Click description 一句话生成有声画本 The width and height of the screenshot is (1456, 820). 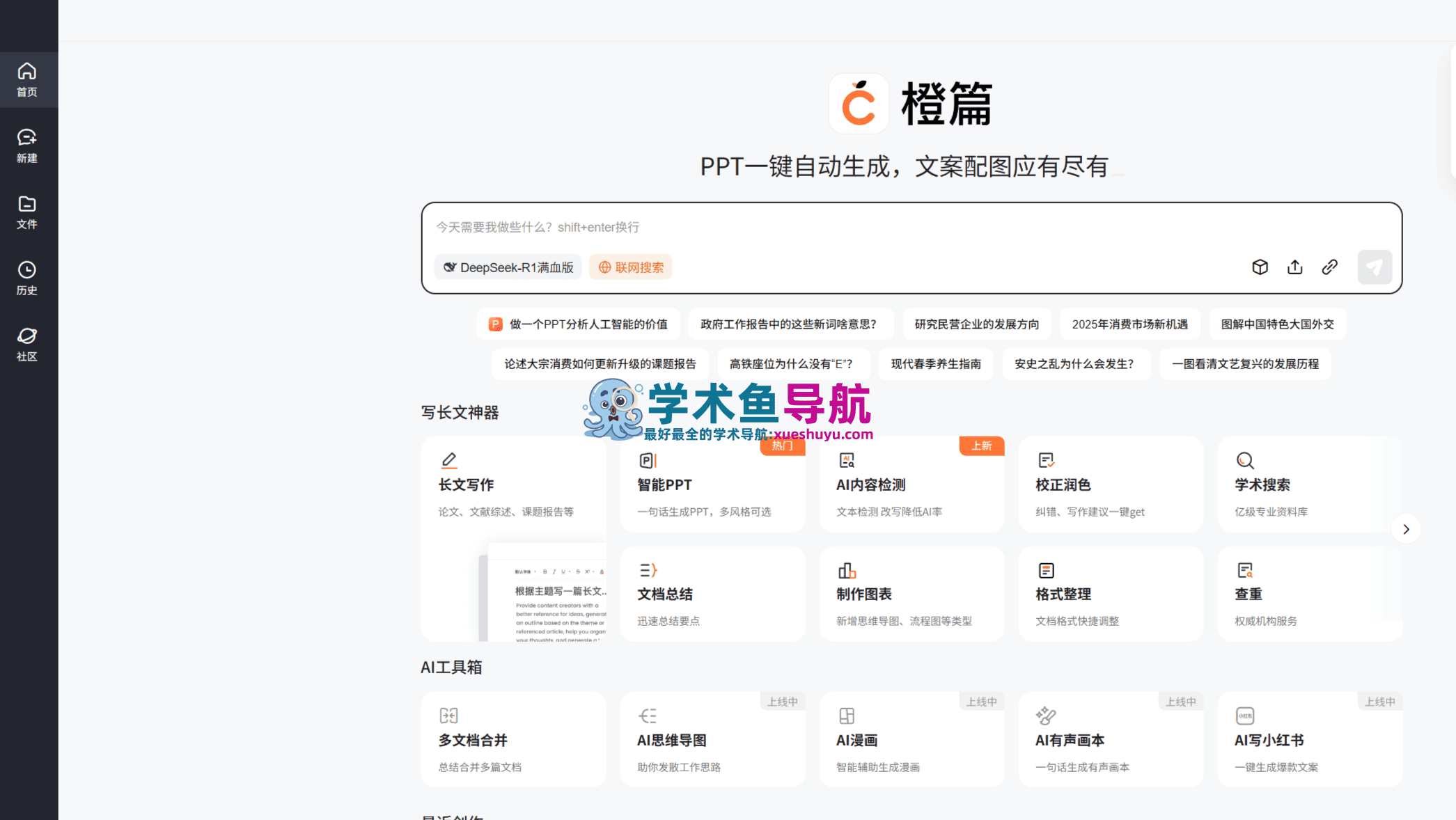(x=1081, y=767)
